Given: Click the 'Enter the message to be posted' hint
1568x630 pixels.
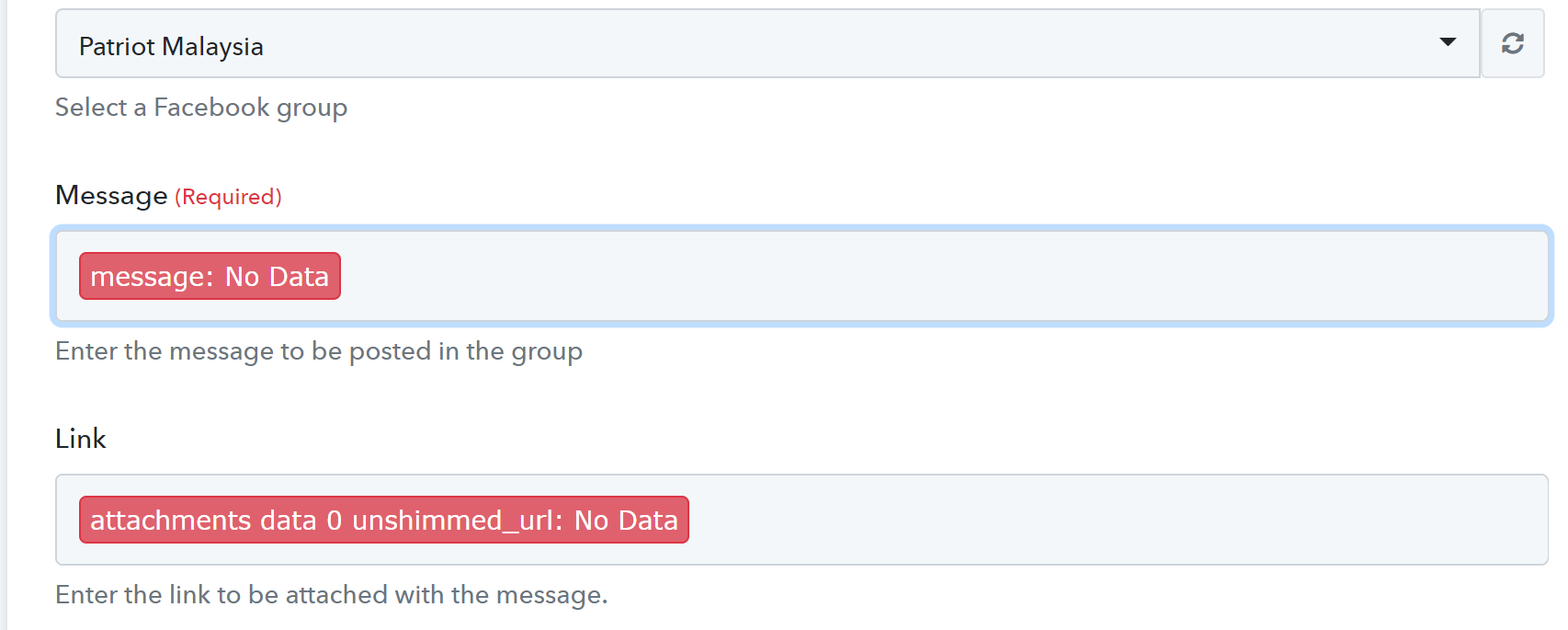Looking at the screenshot, I should tap(319, 351).
